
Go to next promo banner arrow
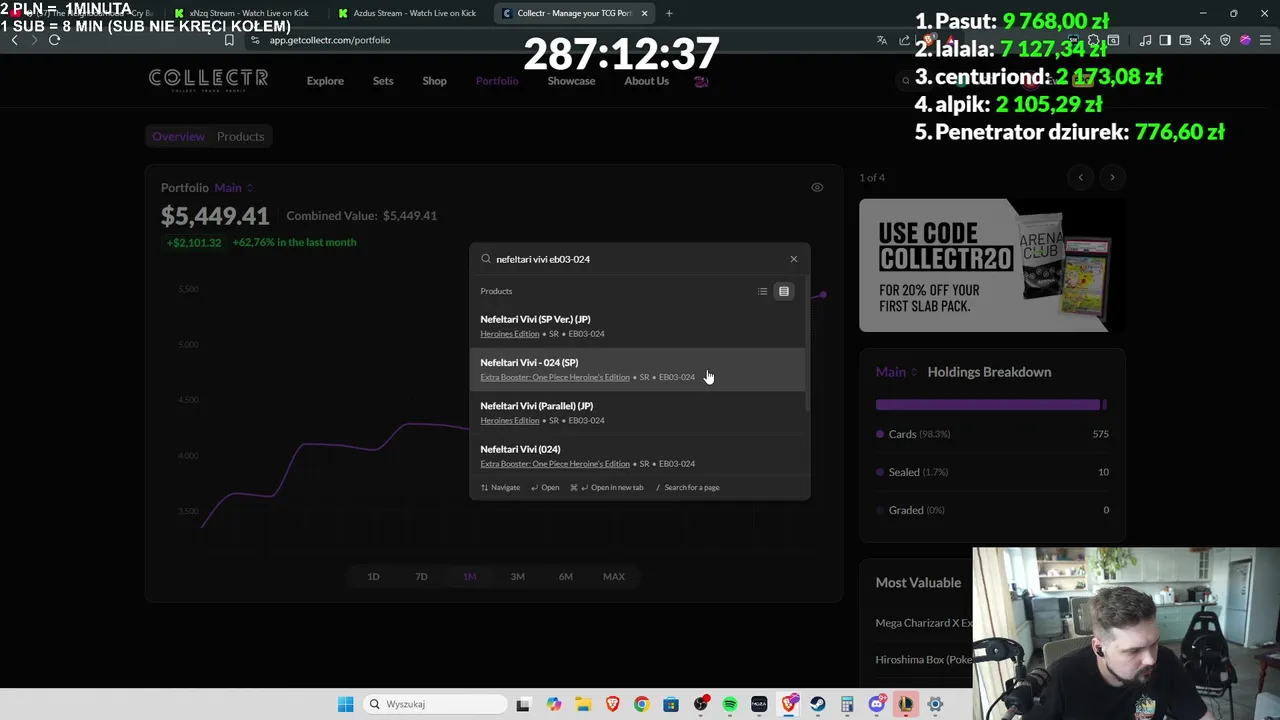[x=1112, y=177]
